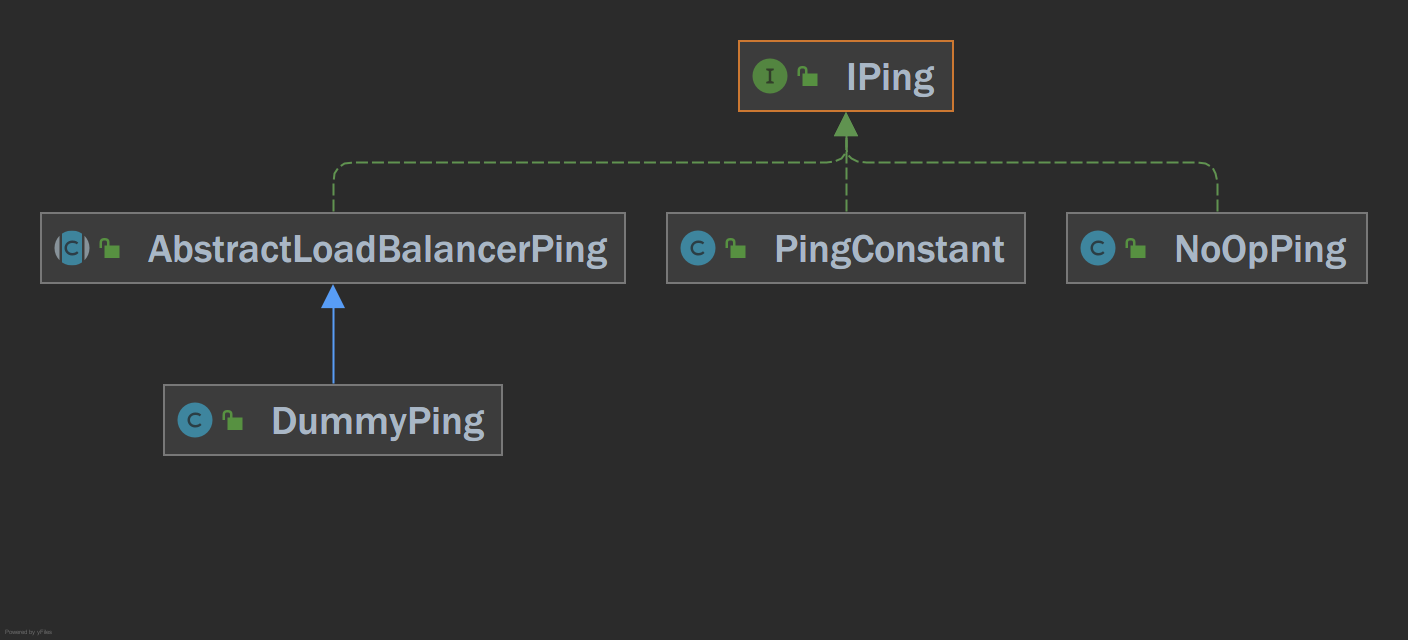Click the green arrowhead below IPing

pos(846,124)
